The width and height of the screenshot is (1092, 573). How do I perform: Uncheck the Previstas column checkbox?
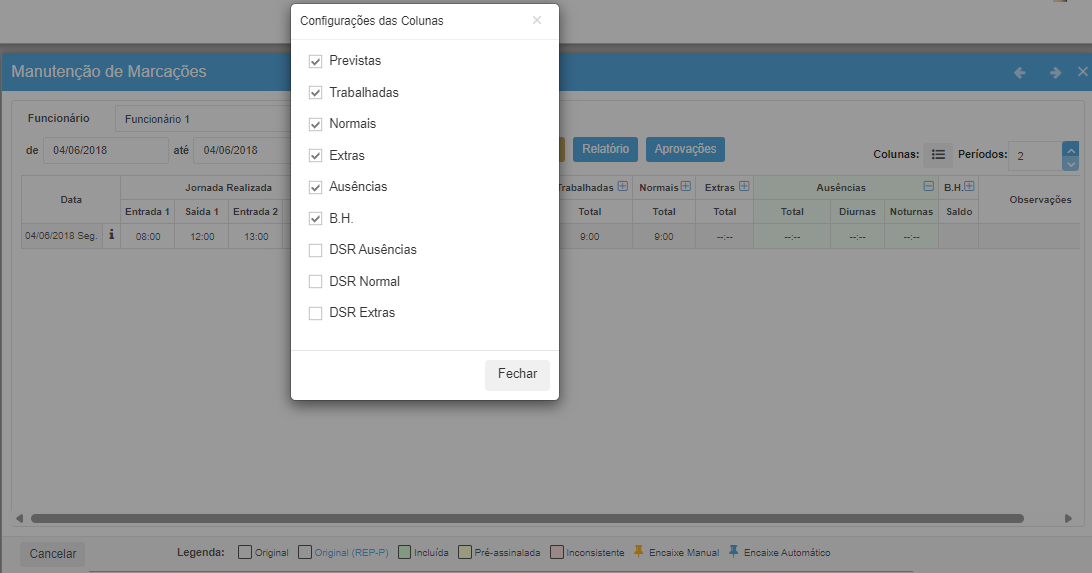[x=316, y=61]
